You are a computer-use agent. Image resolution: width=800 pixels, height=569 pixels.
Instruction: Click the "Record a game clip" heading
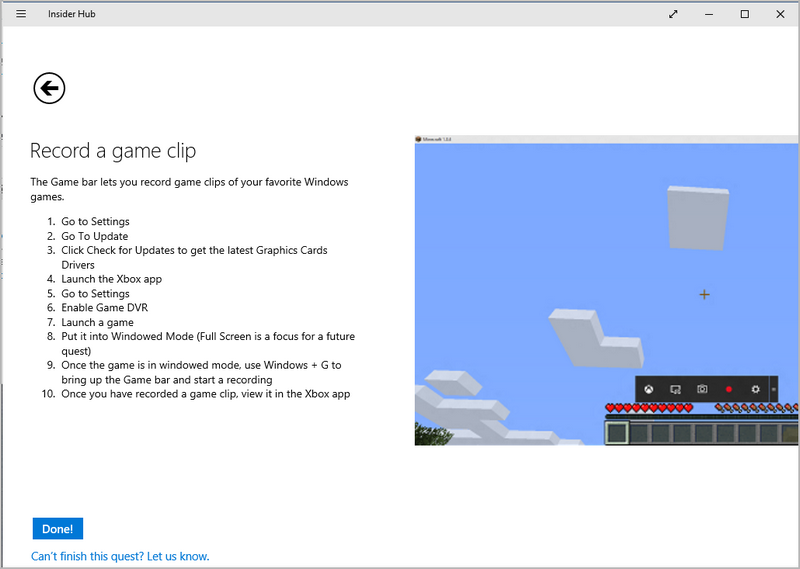113,151
